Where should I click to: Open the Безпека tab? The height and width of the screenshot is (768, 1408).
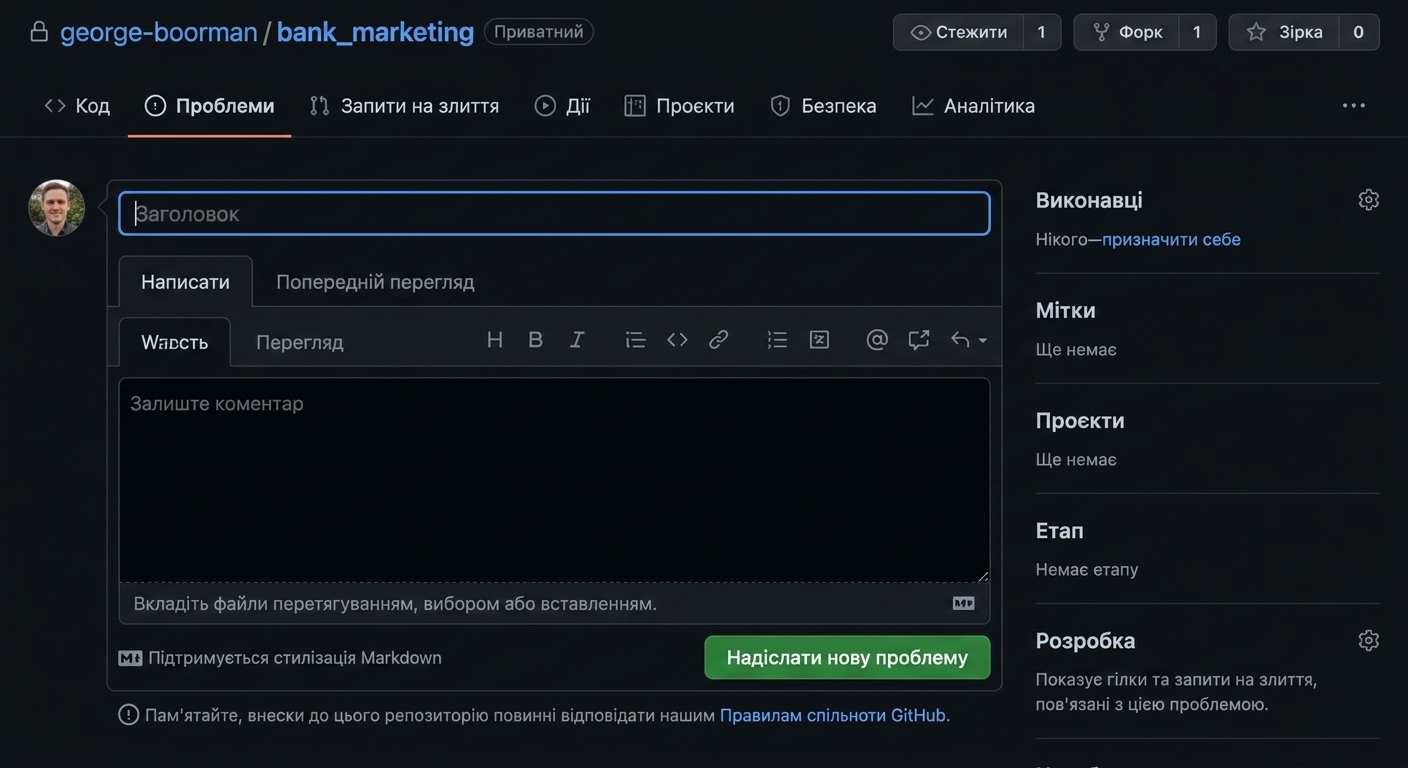[823, 105]
